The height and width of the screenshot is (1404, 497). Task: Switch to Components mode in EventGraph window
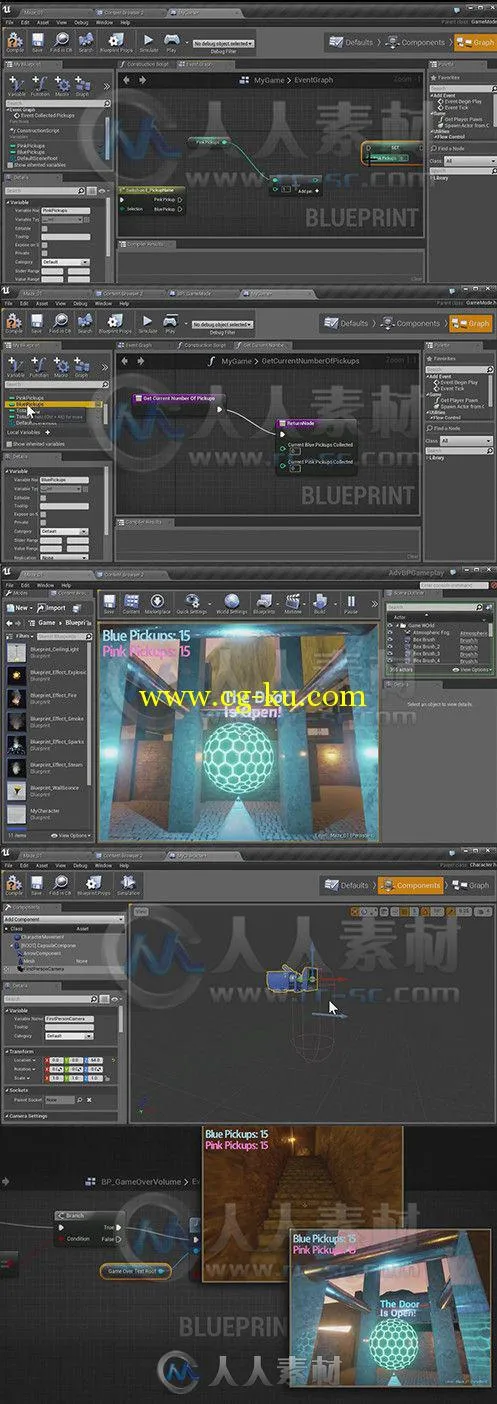(x=417, y=43)
